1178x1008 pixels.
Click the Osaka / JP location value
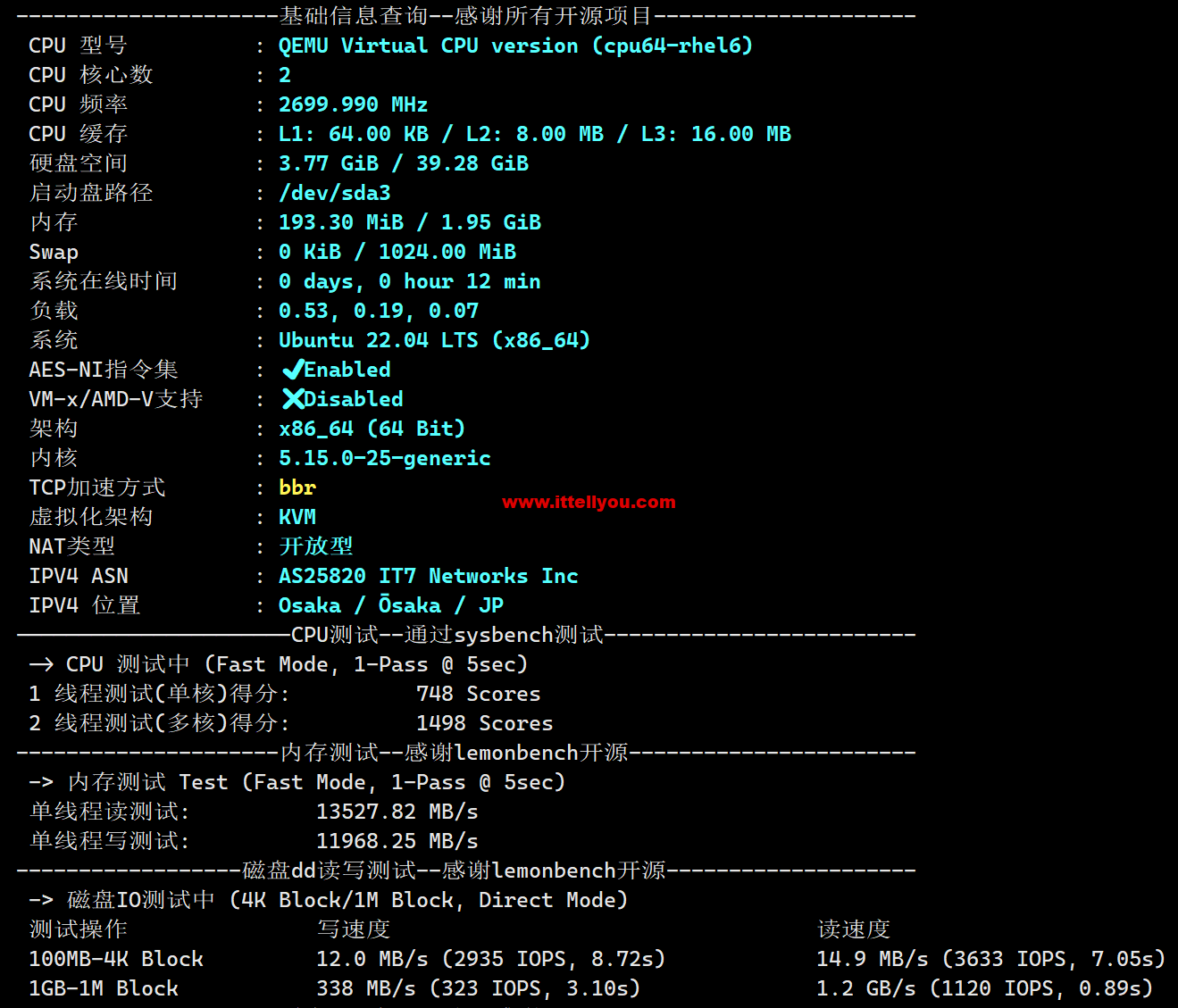(391, 605)
